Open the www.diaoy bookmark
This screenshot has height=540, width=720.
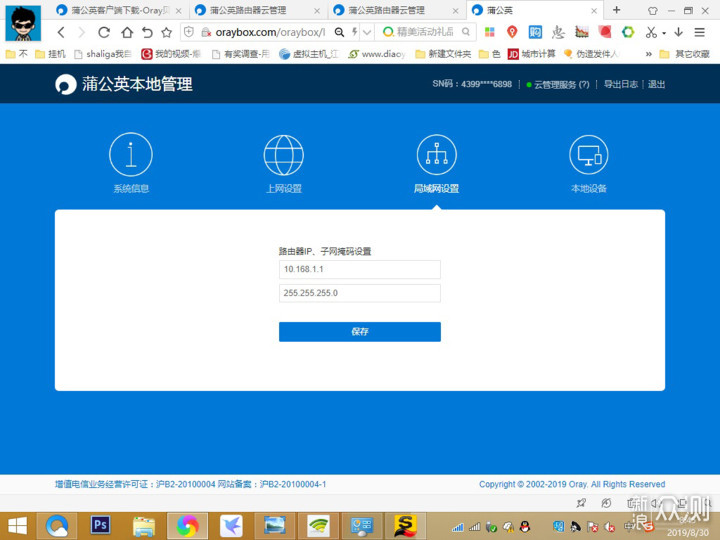(377, 54)
